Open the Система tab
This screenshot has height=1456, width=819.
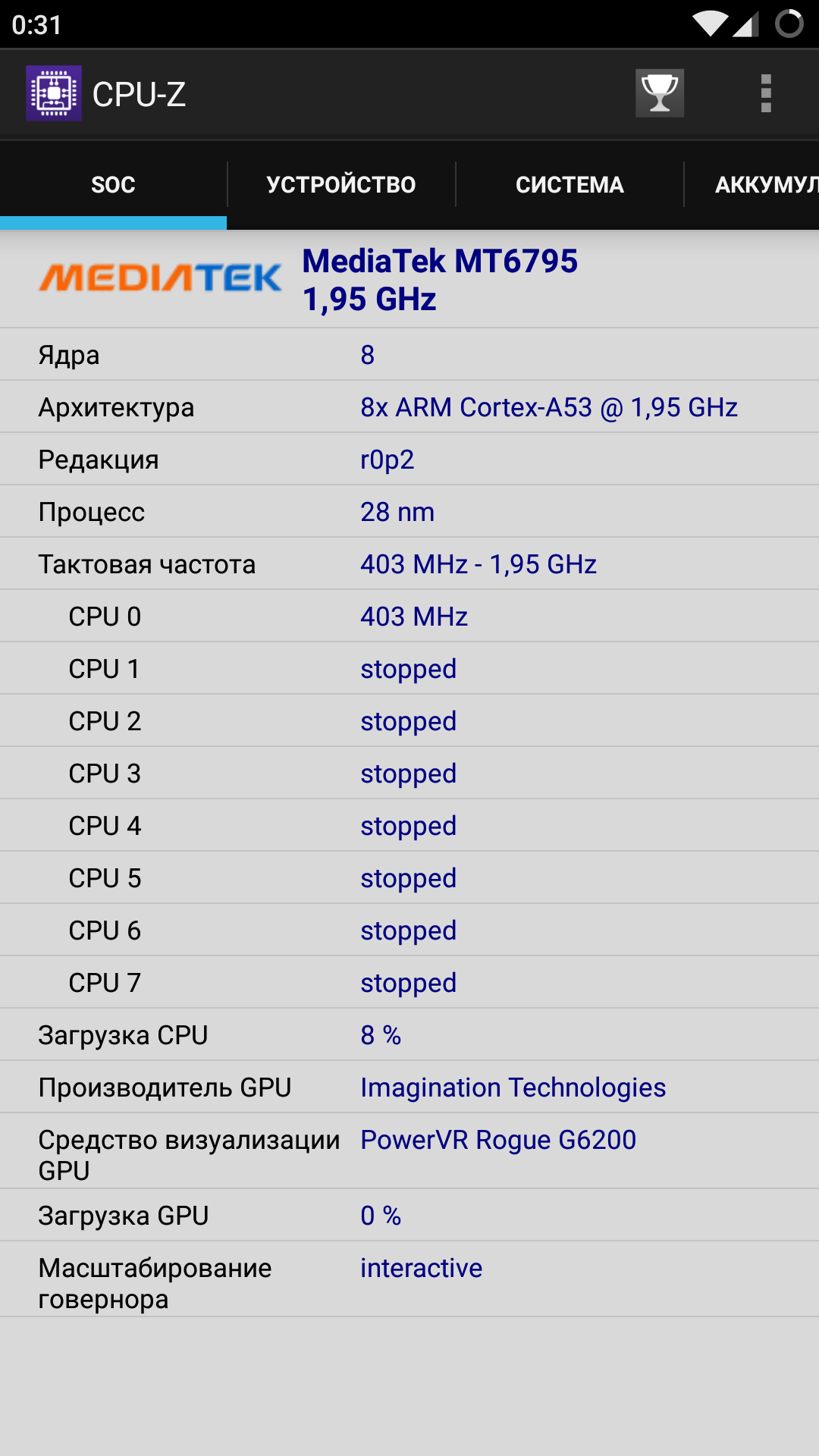pyautogui.click(x=570, y=184)
